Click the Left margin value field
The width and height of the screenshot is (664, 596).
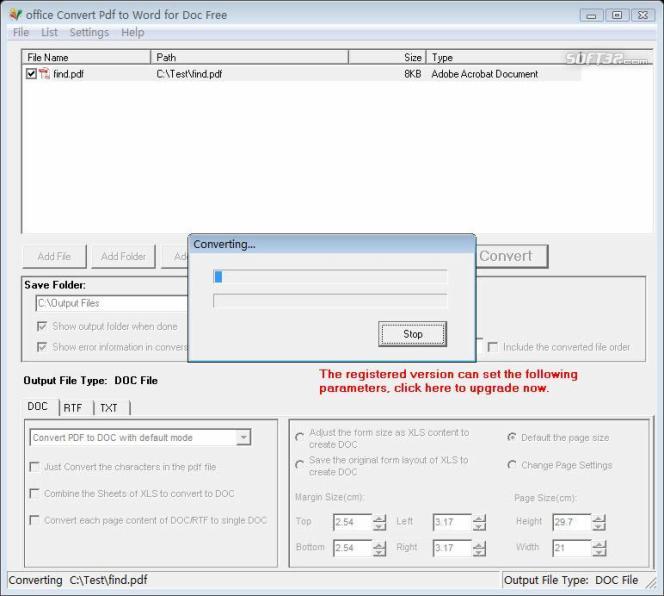tap(452, 522)
